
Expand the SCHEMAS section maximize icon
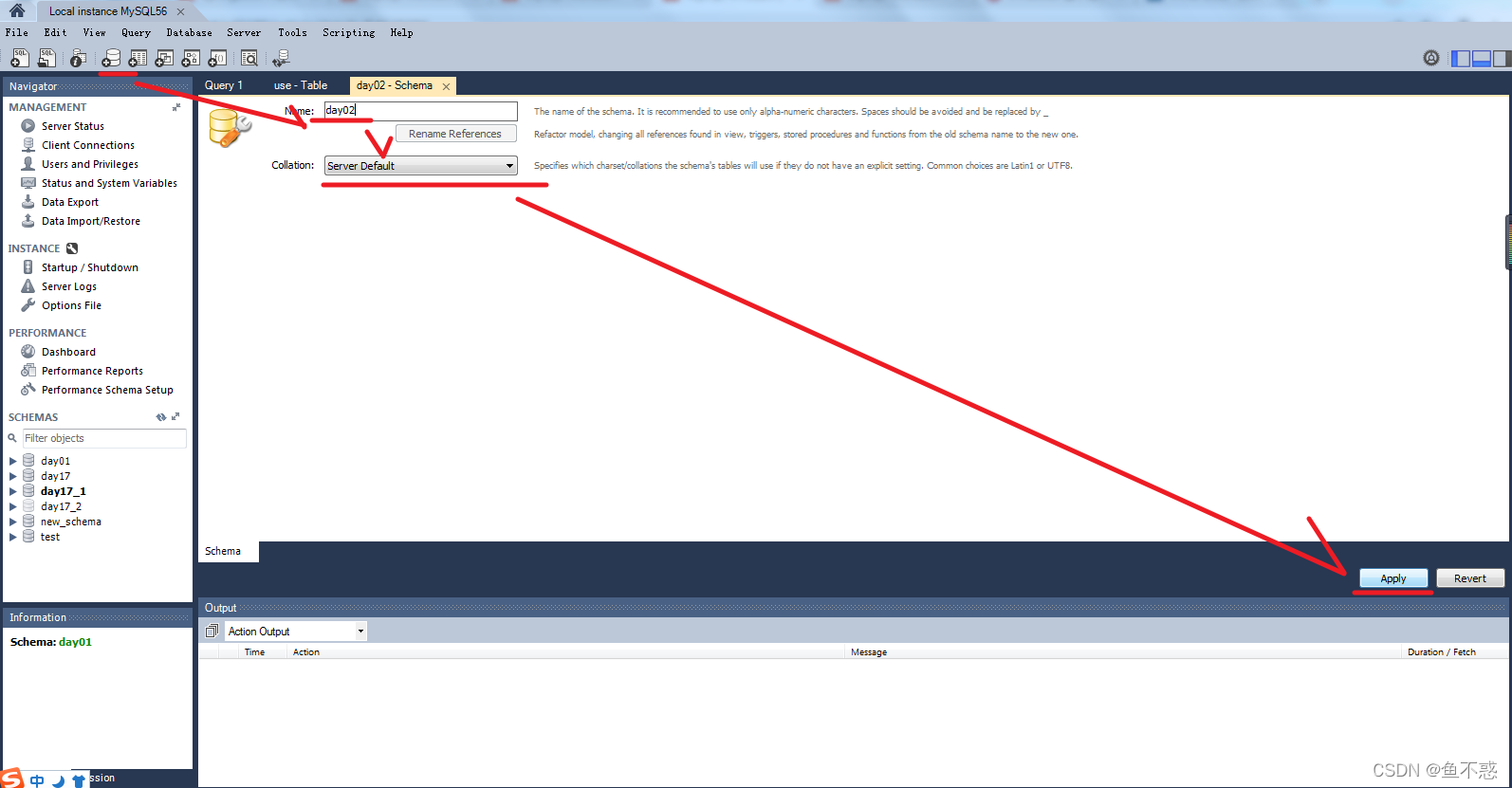(x=175, y=416)
